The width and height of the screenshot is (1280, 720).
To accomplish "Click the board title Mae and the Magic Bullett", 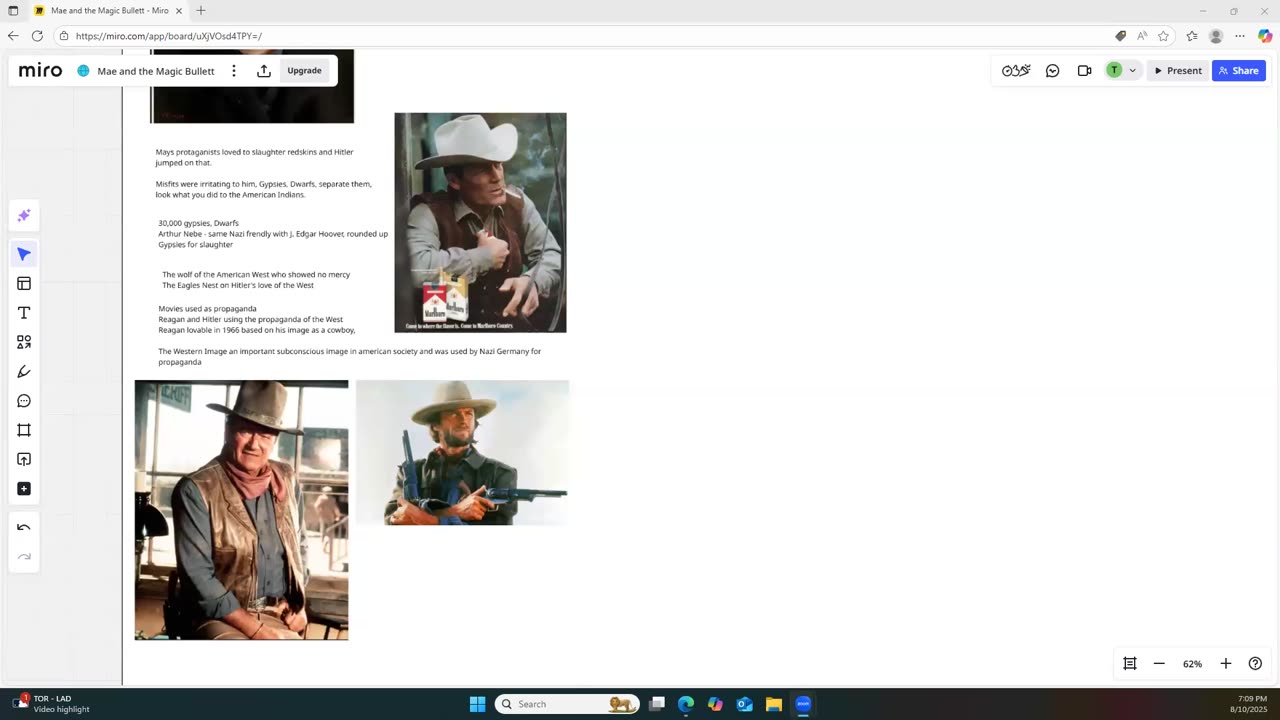I will pyautogui.click(x=156, y=71).
